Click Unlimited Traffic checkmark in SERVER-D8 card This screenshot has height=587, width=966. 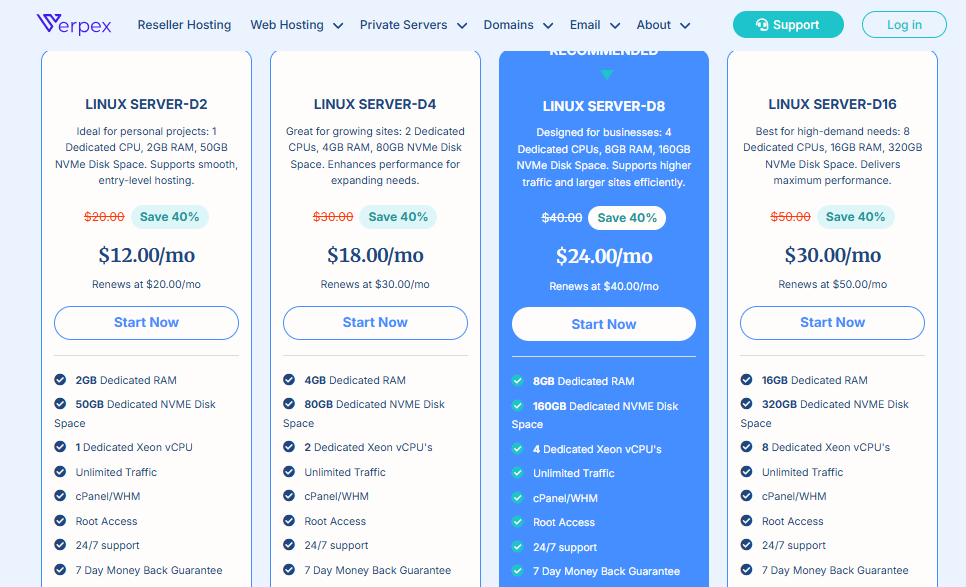tap(518, 472)
